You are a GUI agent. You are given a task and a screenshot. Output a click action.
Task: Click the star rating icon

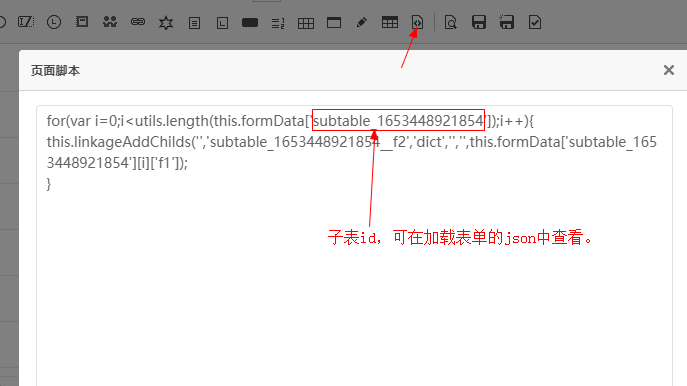(x=166, y=22)
